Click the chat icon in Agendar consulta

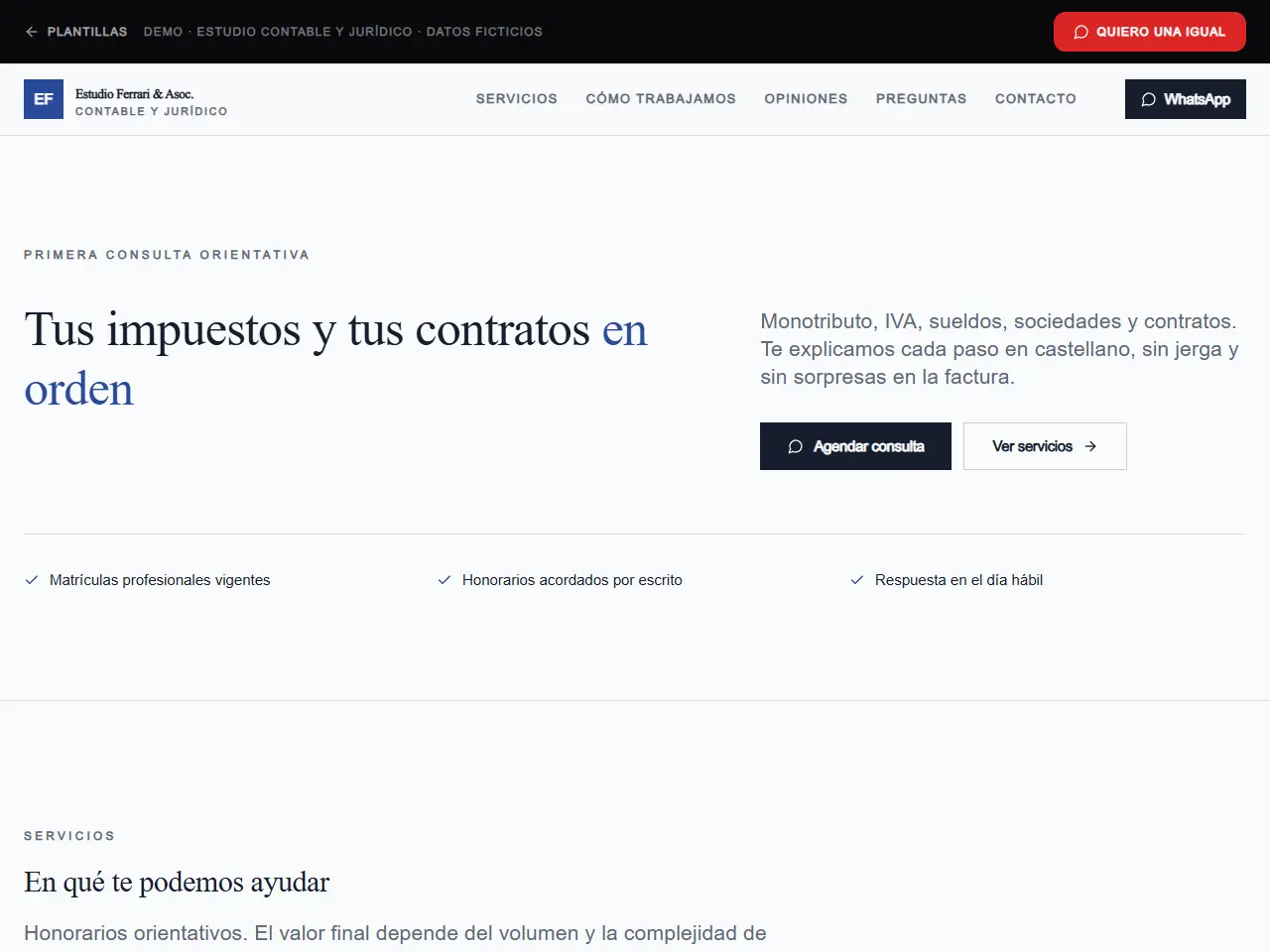(795, 446)
